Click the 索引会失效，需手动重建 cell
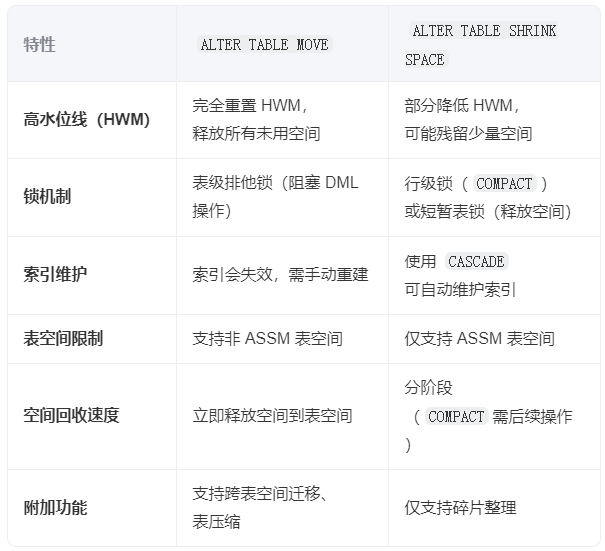 [x=280, y=274]
